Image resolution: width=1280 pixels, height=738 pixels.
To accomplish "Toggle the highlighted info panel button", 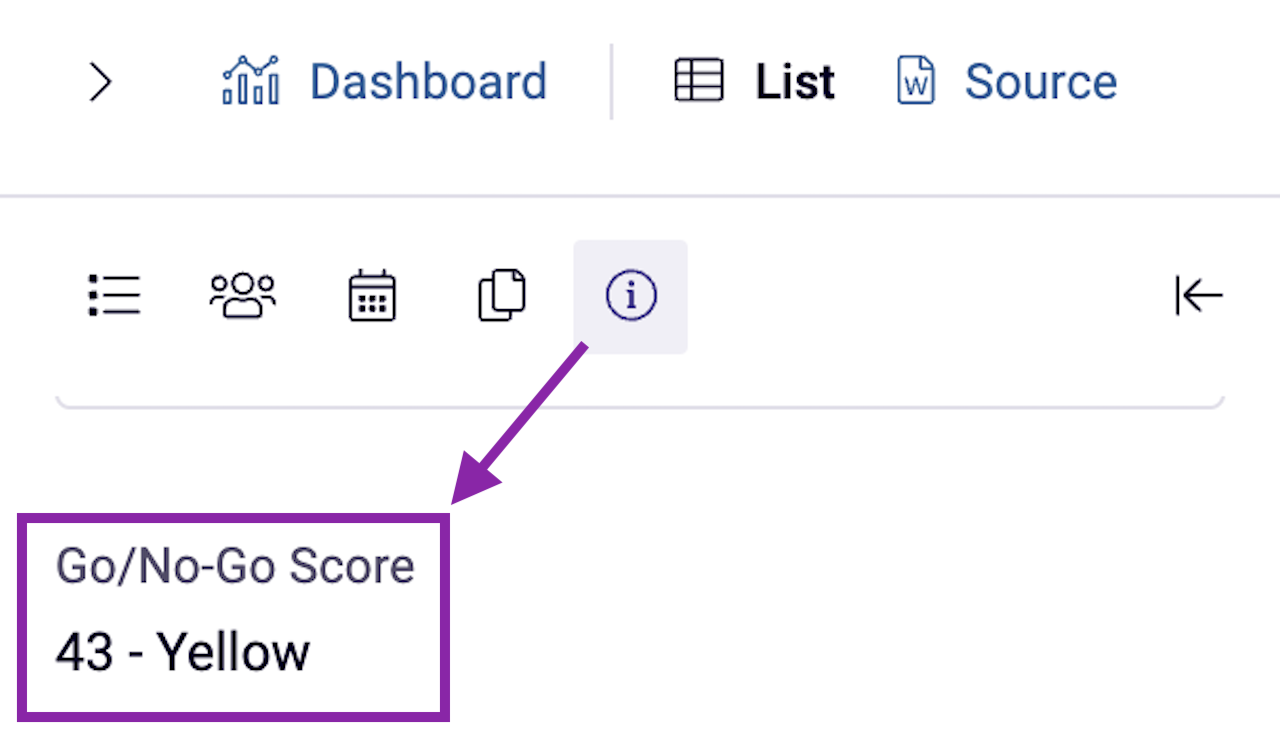I will pyautogui.click(x=631, y=295).
